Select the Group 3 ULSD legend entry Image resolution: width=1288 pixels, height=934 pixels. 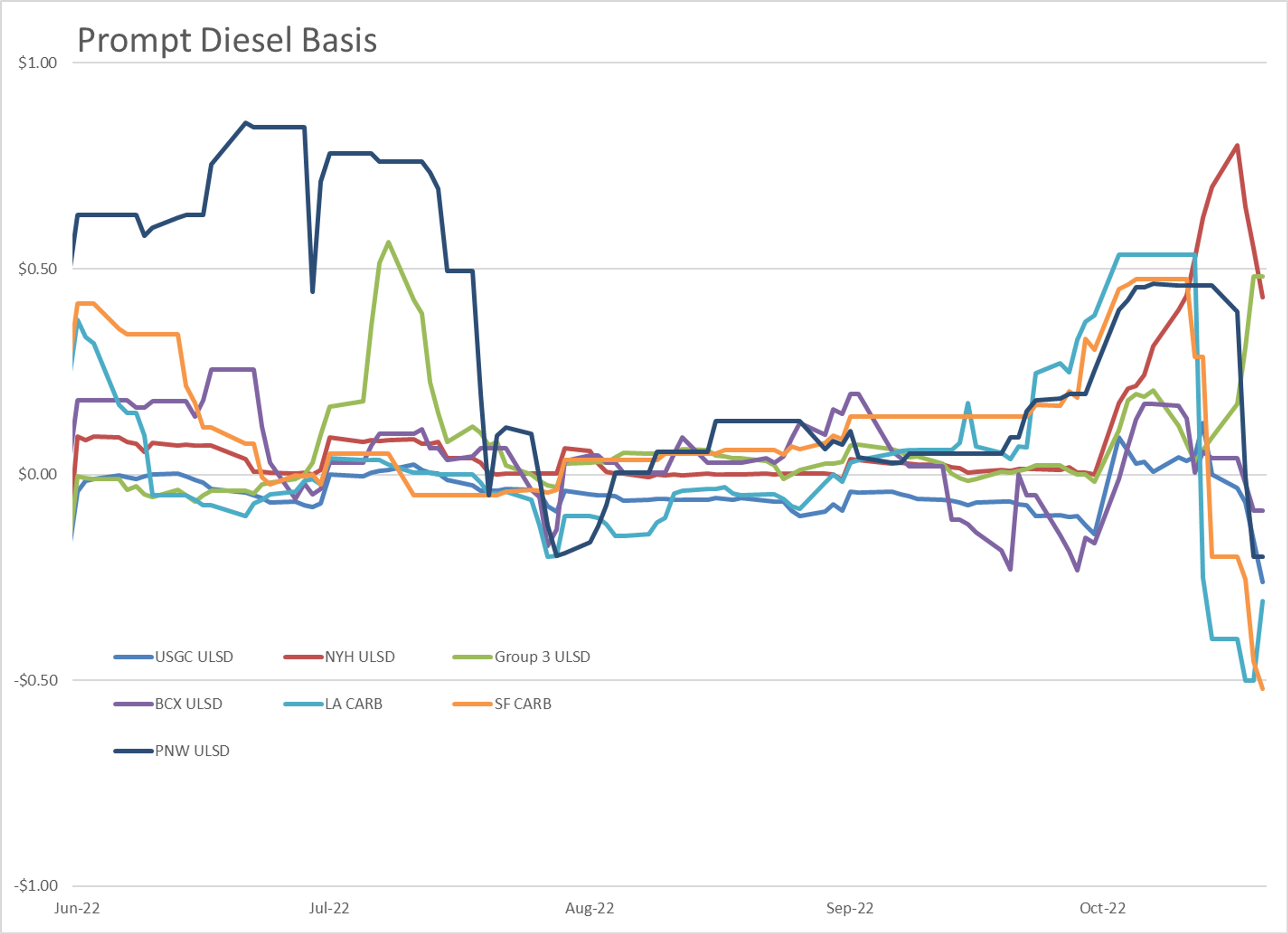pyautogui.click(x=521, y=657)
